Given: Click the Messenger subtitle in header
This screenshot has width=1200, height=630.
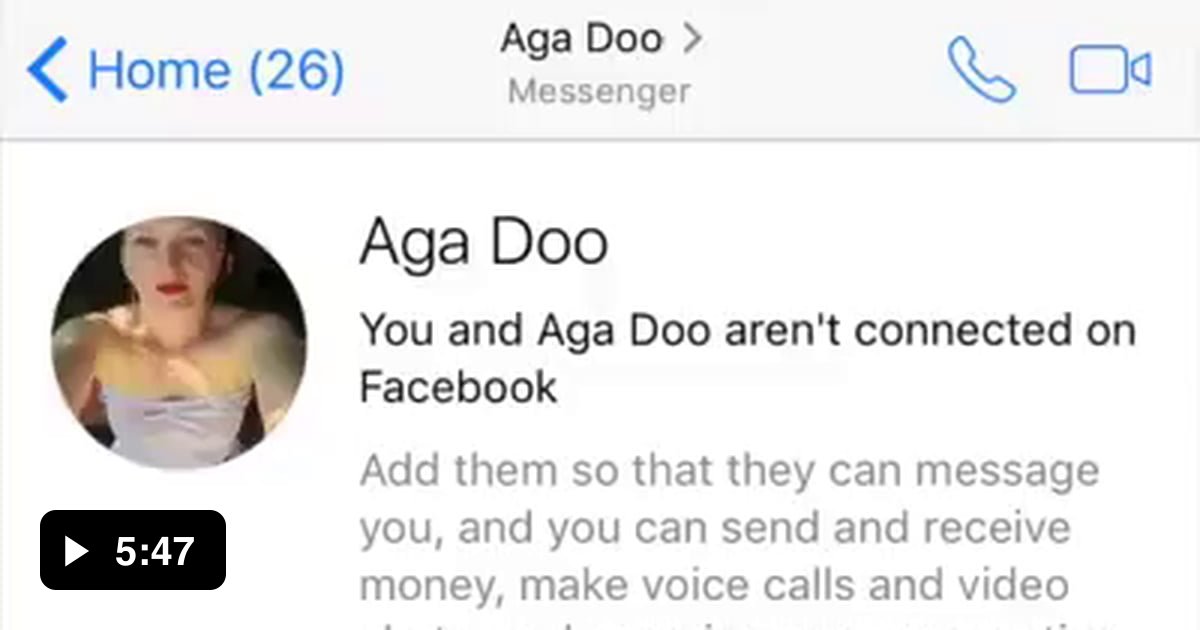Looking at the screenshot, I should 599,92.
